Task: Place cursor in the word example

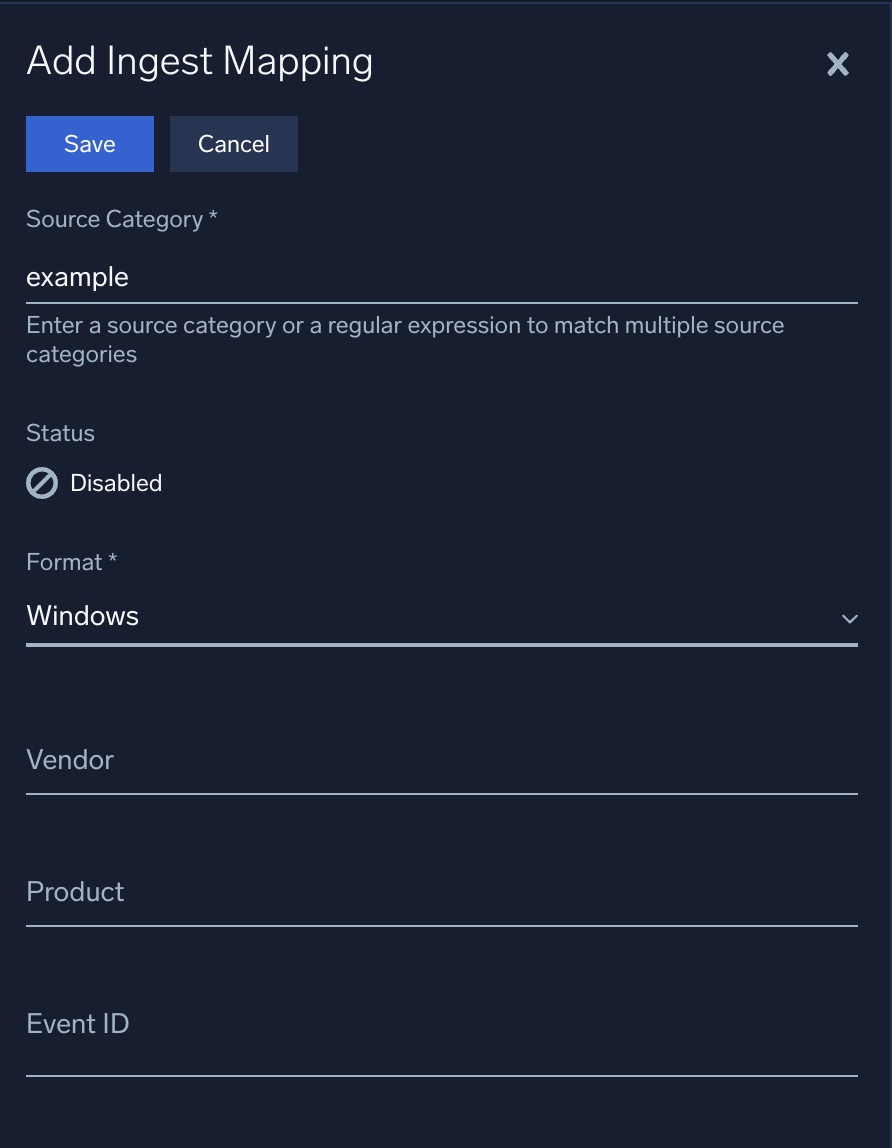Action: [77, 277]
